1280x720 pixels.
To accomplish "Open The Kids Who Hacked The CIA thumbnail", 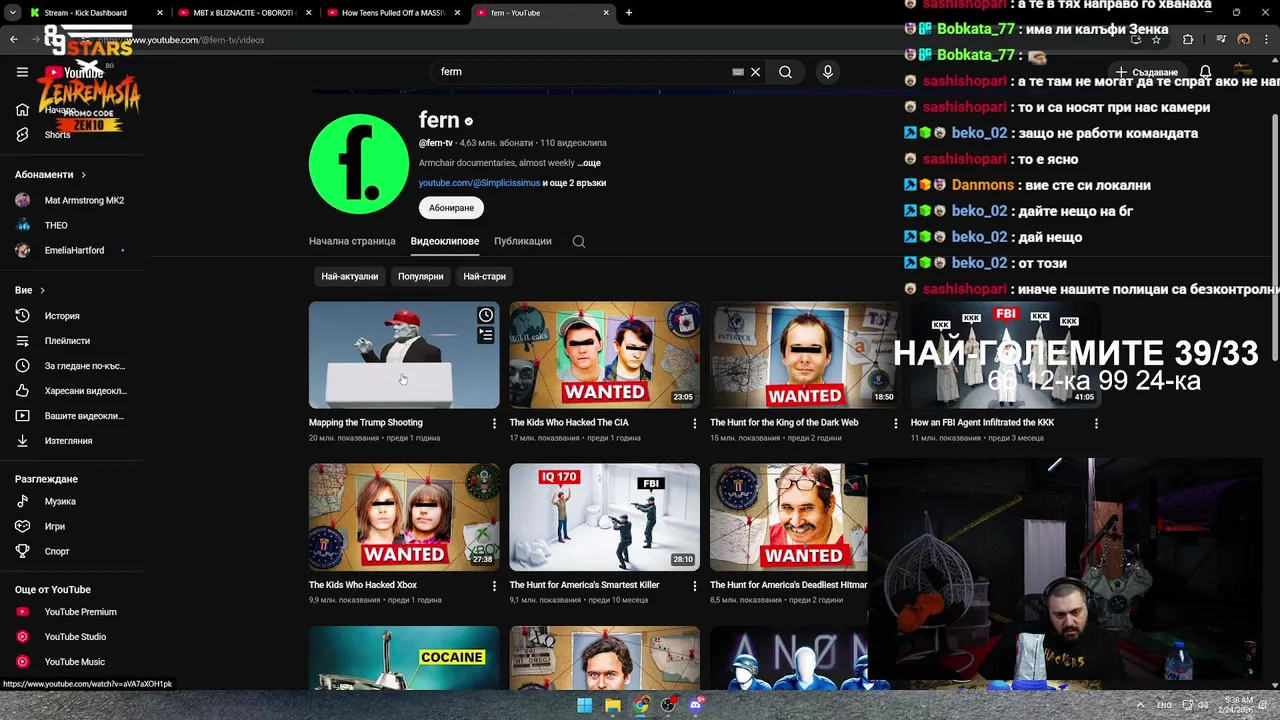I will pyautogui.click(x=604, y=355).
